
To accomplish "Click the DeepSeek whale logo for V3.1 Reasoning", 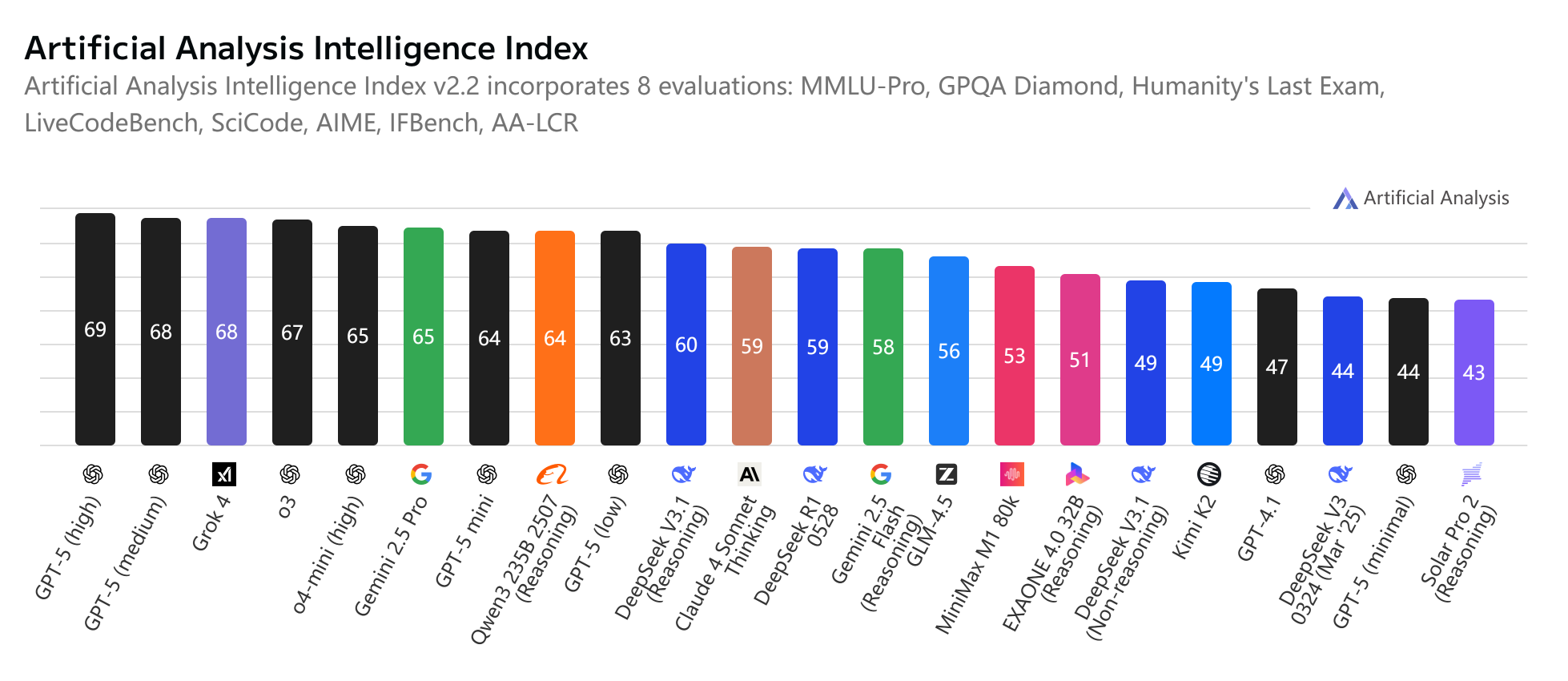I will [x=684, y=474].
